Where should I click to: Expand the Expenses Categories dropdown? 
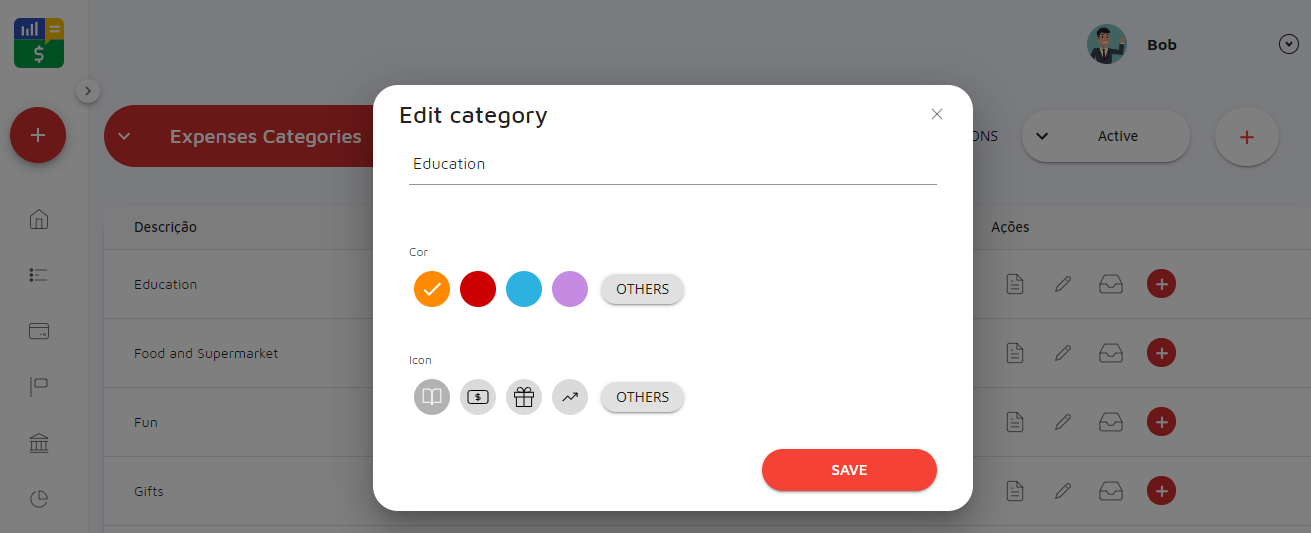tap(124, 137)
